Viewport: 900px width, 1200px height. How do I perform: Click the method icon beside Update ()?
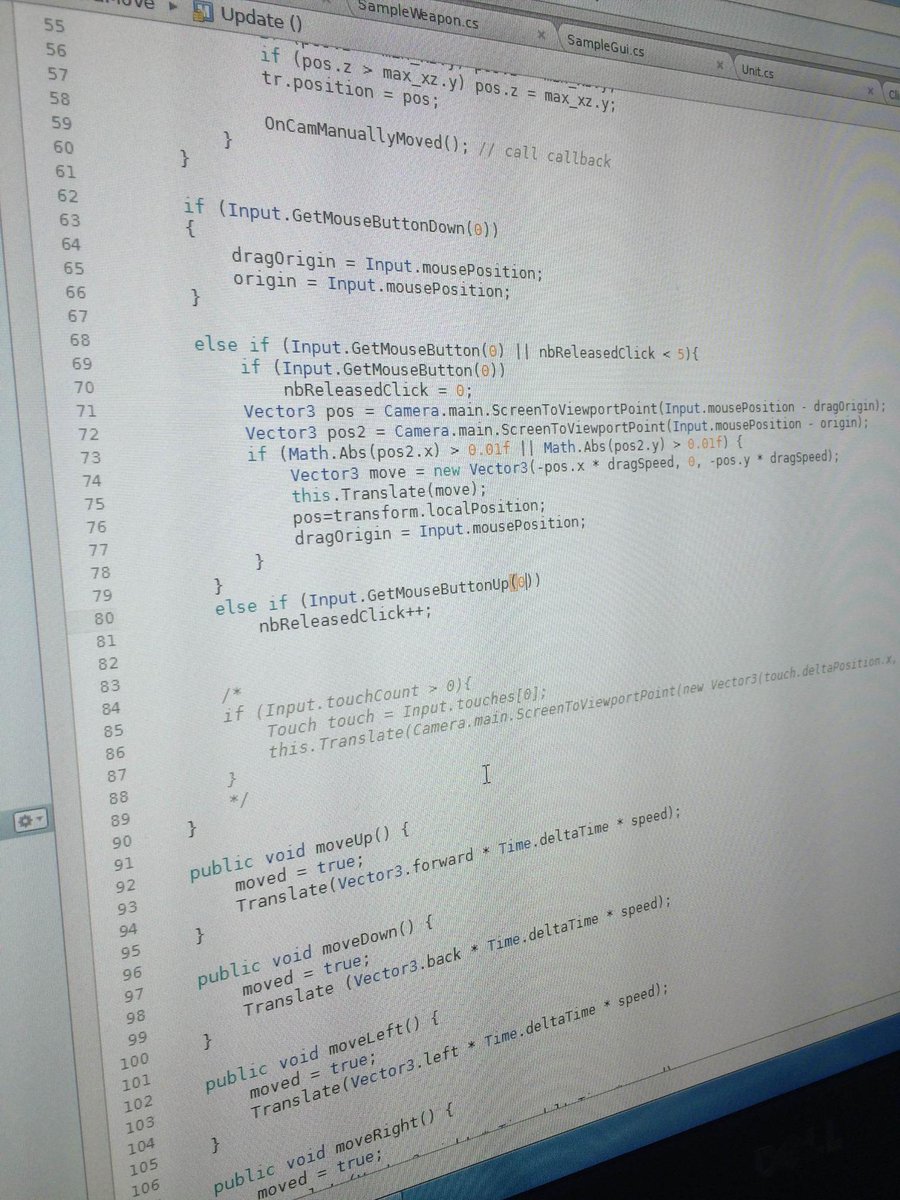tap(203, 13)
